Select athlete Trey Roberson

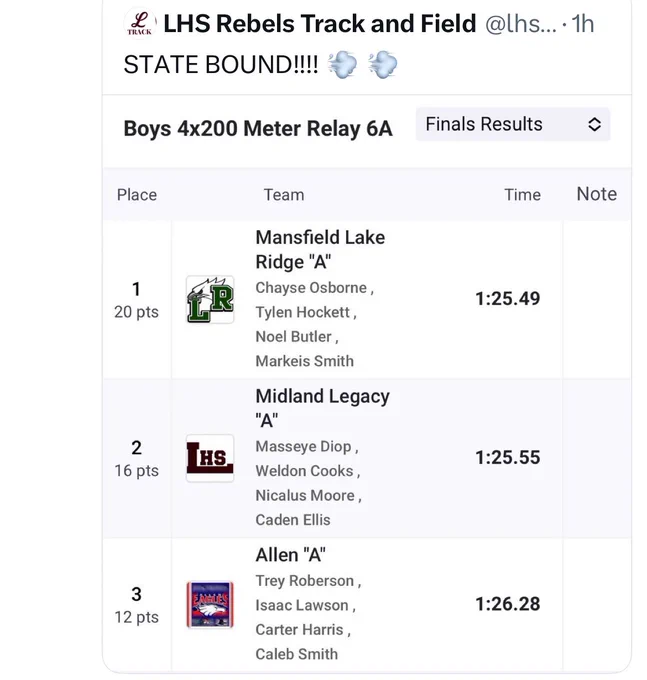tap(304, 581)
